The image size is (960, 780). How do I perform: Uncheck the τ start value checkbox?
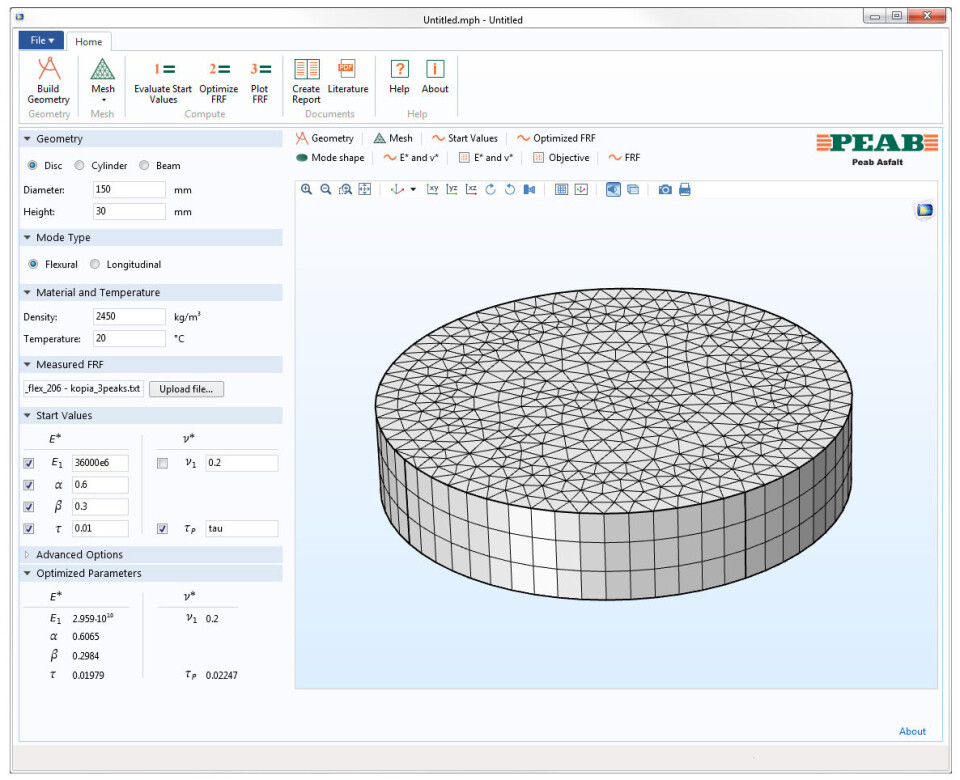29,529
